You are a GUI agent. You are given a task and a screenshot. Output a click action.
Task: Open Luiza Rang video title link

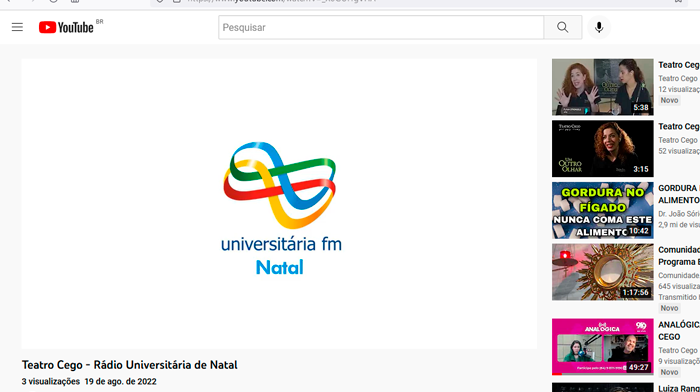[x=679, y=388]
